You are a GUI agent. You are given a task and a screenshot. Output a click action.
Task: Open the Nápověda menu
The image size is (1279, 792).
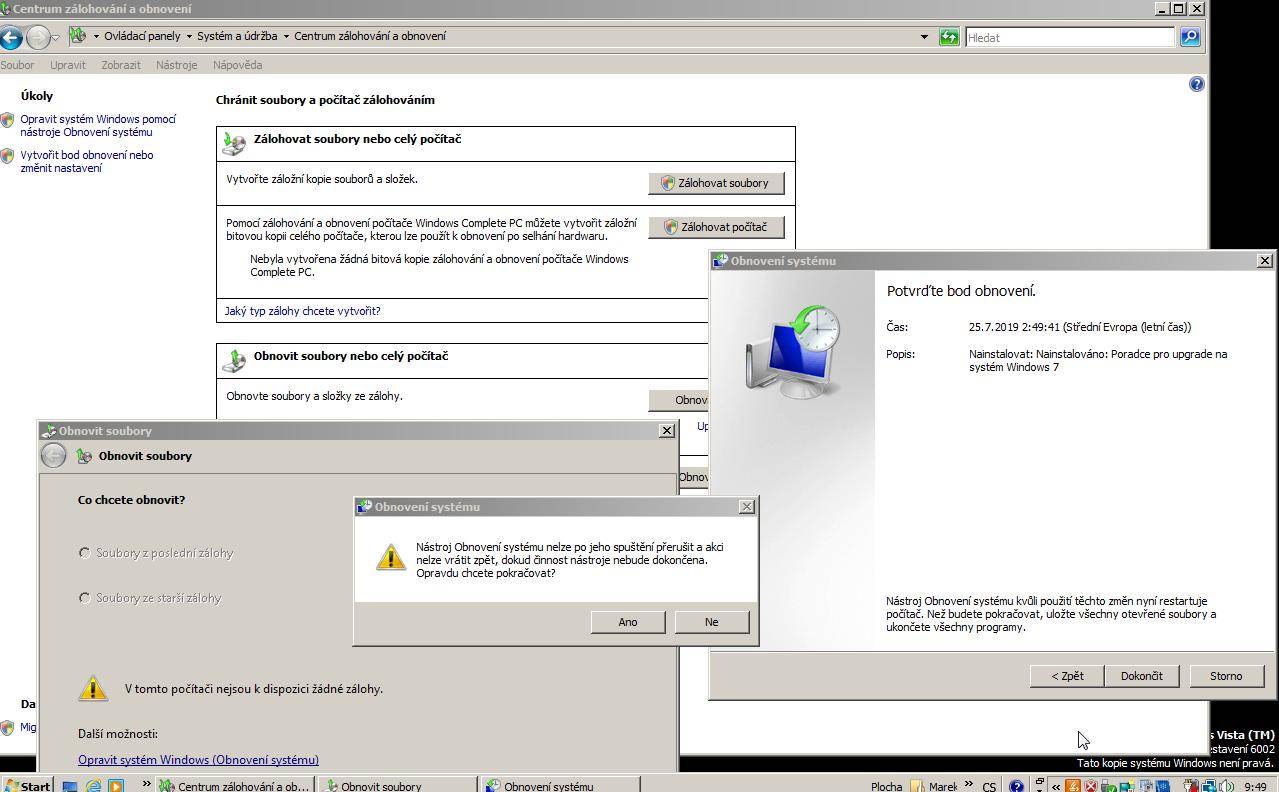(238, 65)
